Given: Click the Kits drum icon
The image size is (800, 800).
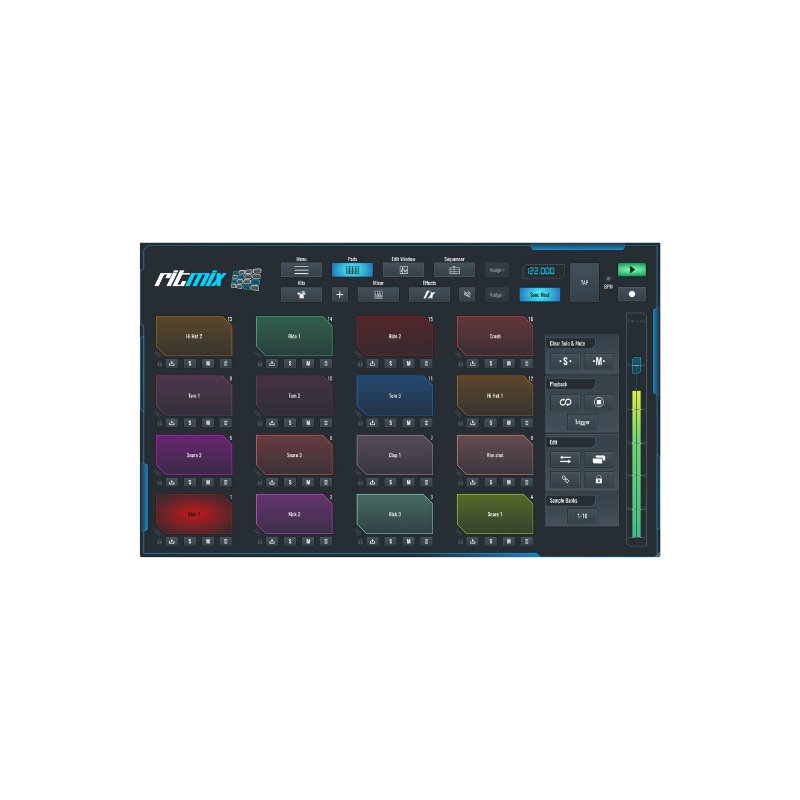Looking at the screenshot, I should pyautogui.click(x=301, y=295).
